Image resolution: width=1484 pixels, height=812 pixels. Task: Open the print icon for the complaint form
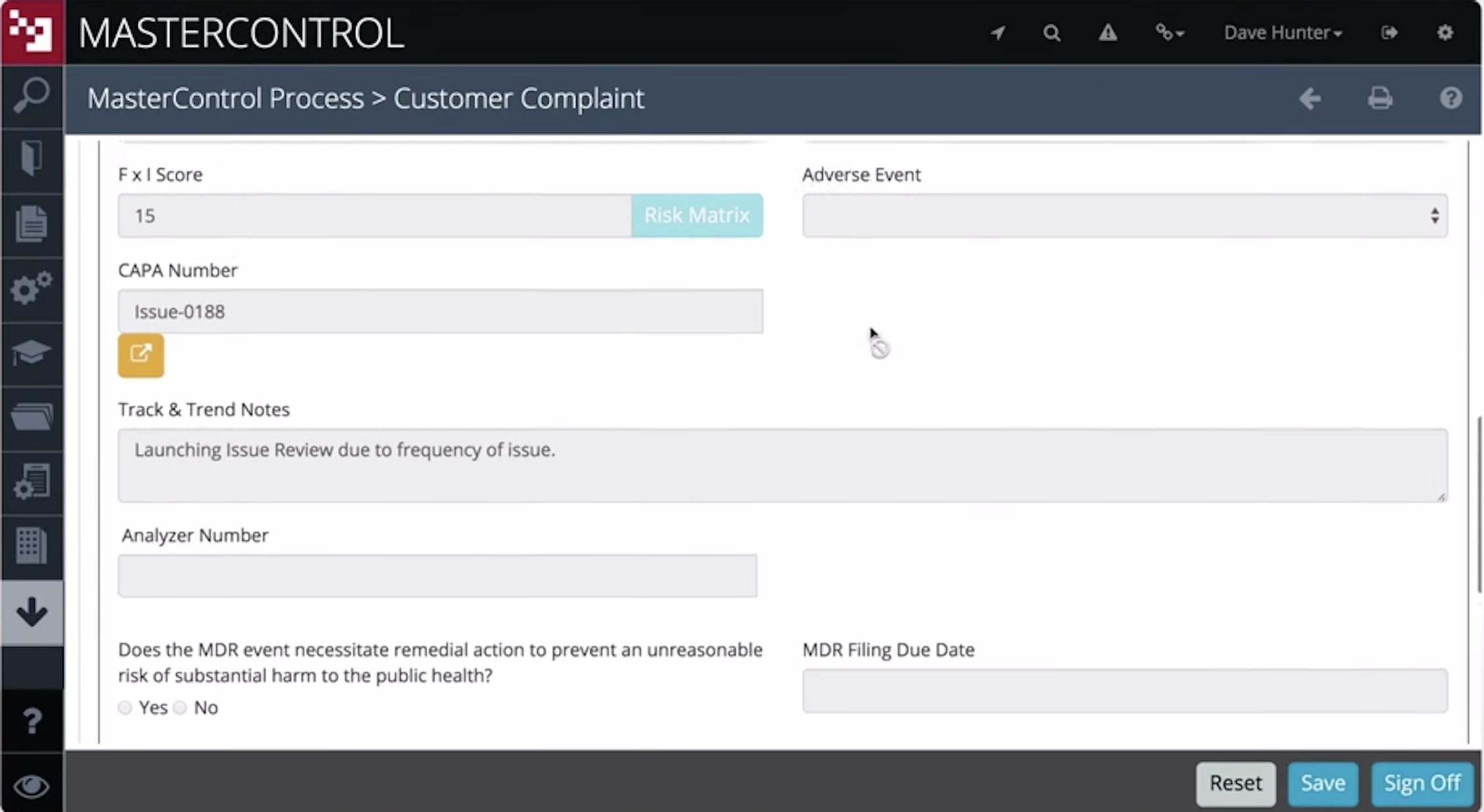pyautogui.click(x=1380, y=98)
